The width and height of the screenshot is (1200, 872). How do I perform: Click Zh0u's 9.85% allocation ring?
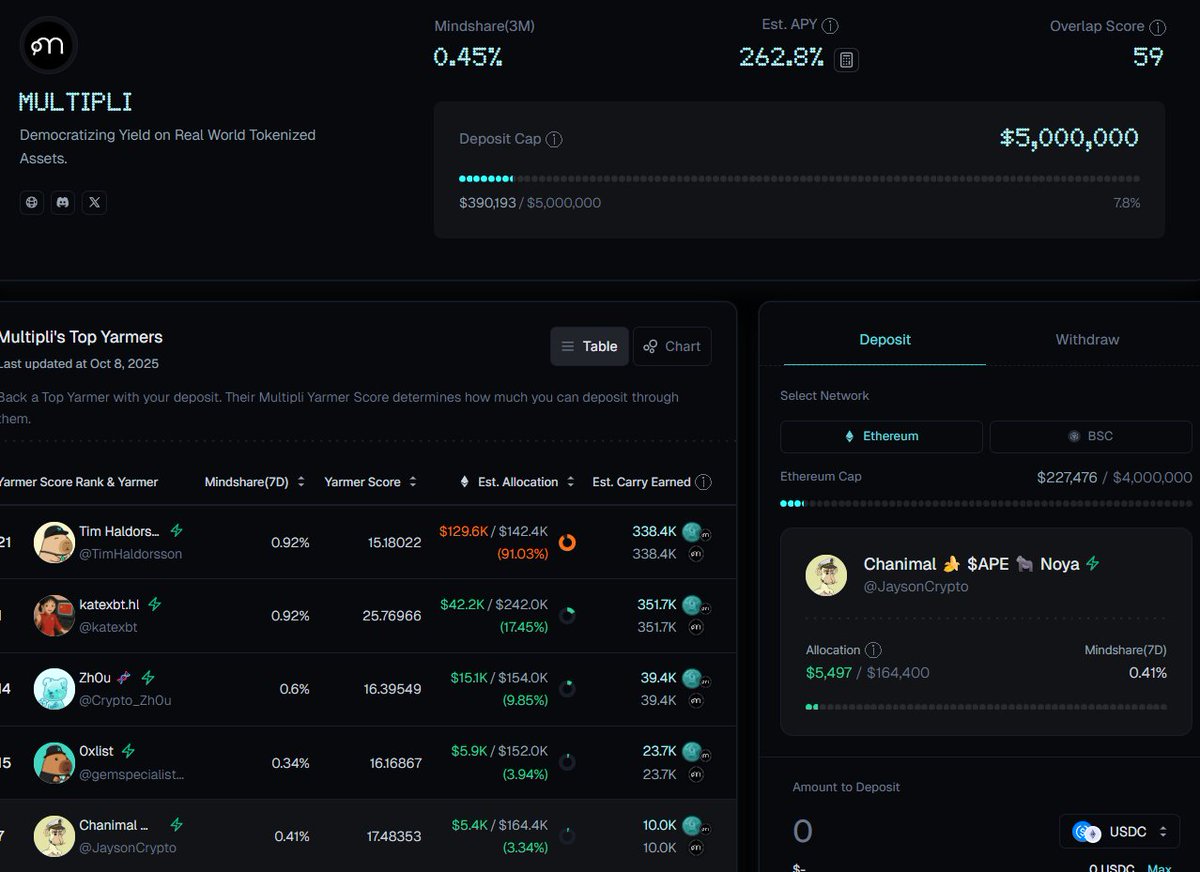(567, 689)
